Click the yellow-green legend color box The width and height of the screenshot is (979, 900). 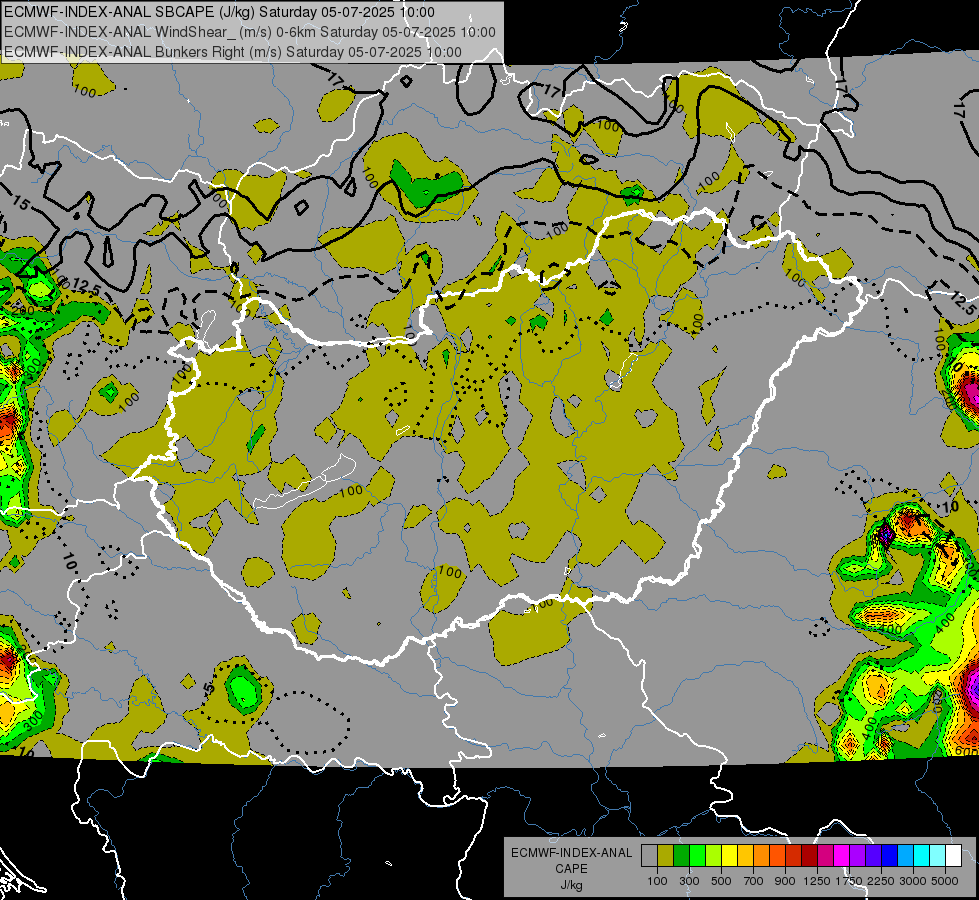click(x=714, y=856)
